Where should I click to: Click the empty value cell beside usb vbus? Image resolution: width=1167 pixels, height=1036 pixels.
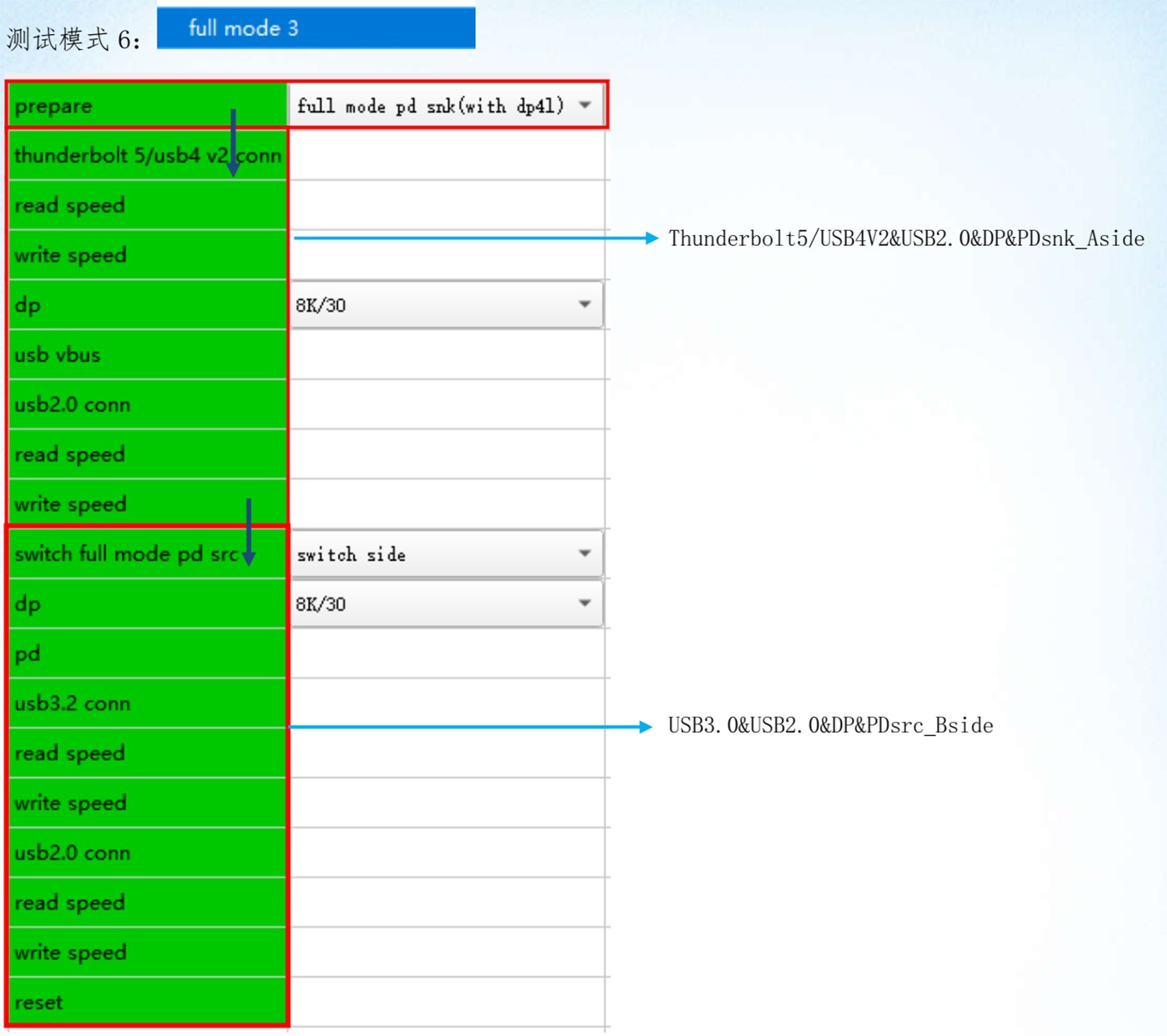(x=447, y=355)
